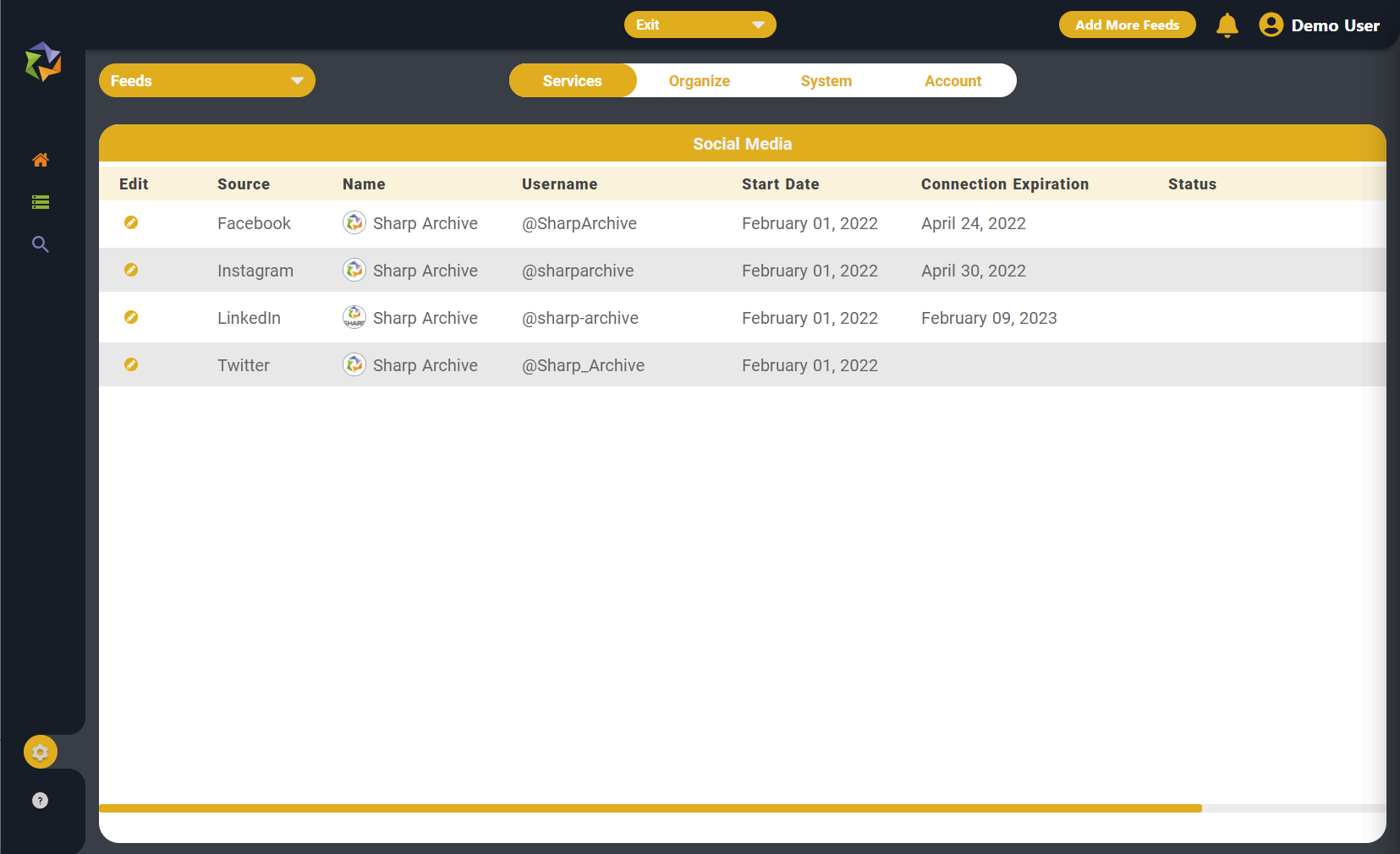Open the settings gear at the sidebar bottom
The width and height of the screenshot is (1400, 854).
40,752
